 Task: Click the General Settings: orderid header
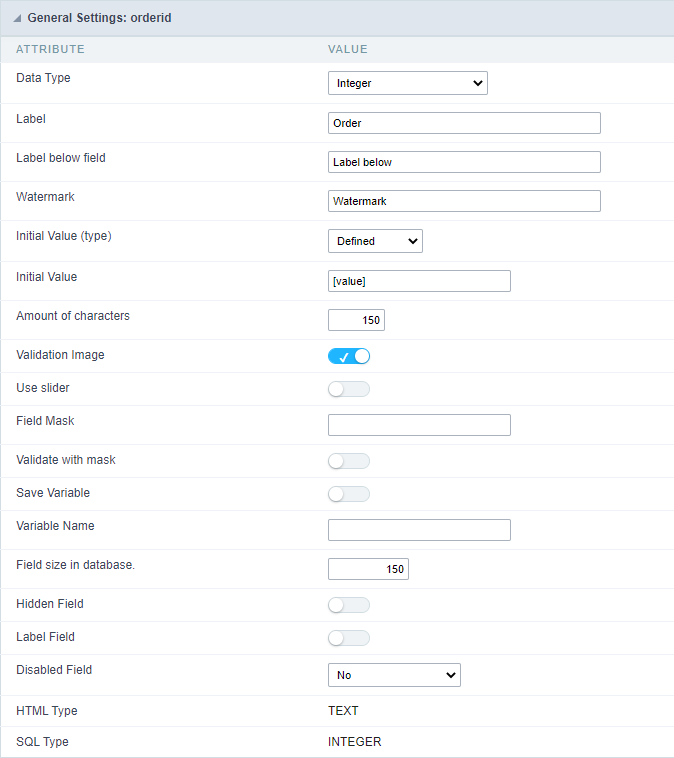(99, 19)
